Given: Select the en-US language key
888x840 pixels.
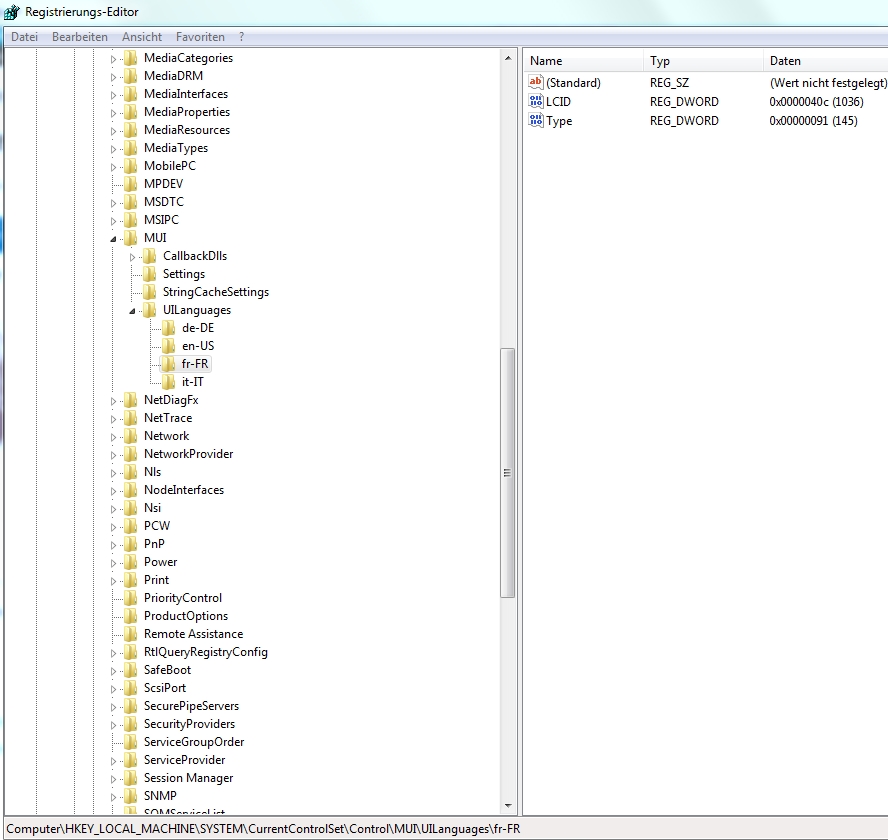Looking at the screenshot, I should [x=198, y=346].
